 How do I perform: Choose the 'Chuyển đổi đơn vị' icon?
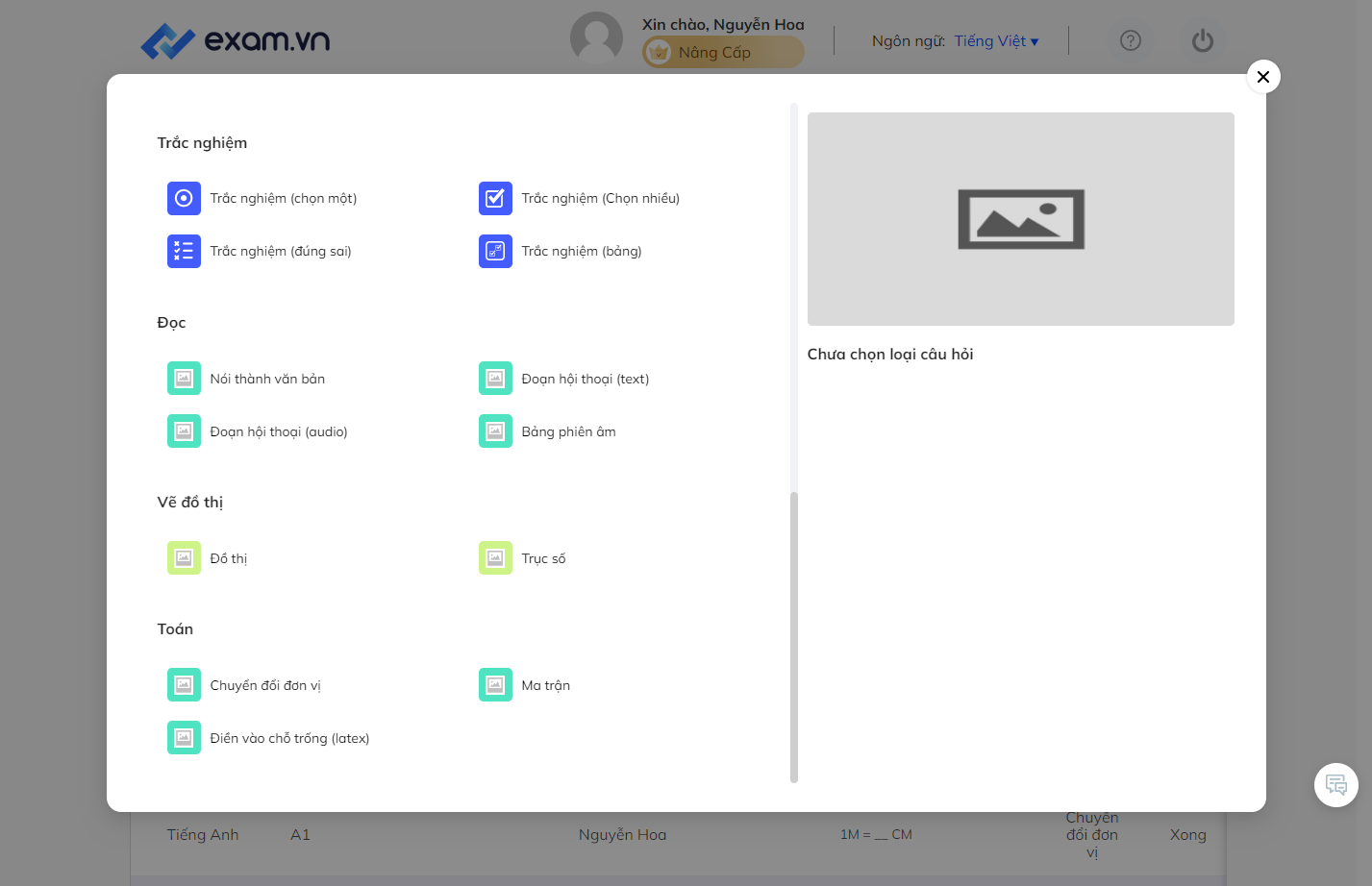184,685
